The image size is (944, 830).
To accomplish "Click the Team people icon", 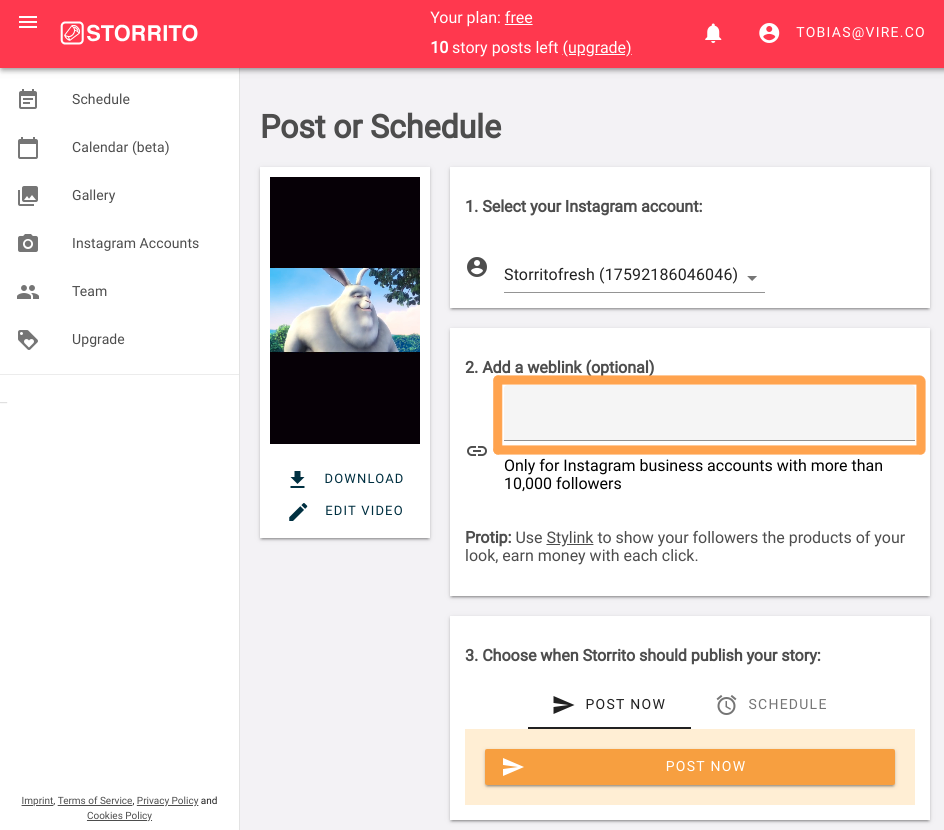I will click(x=28, y=292).
